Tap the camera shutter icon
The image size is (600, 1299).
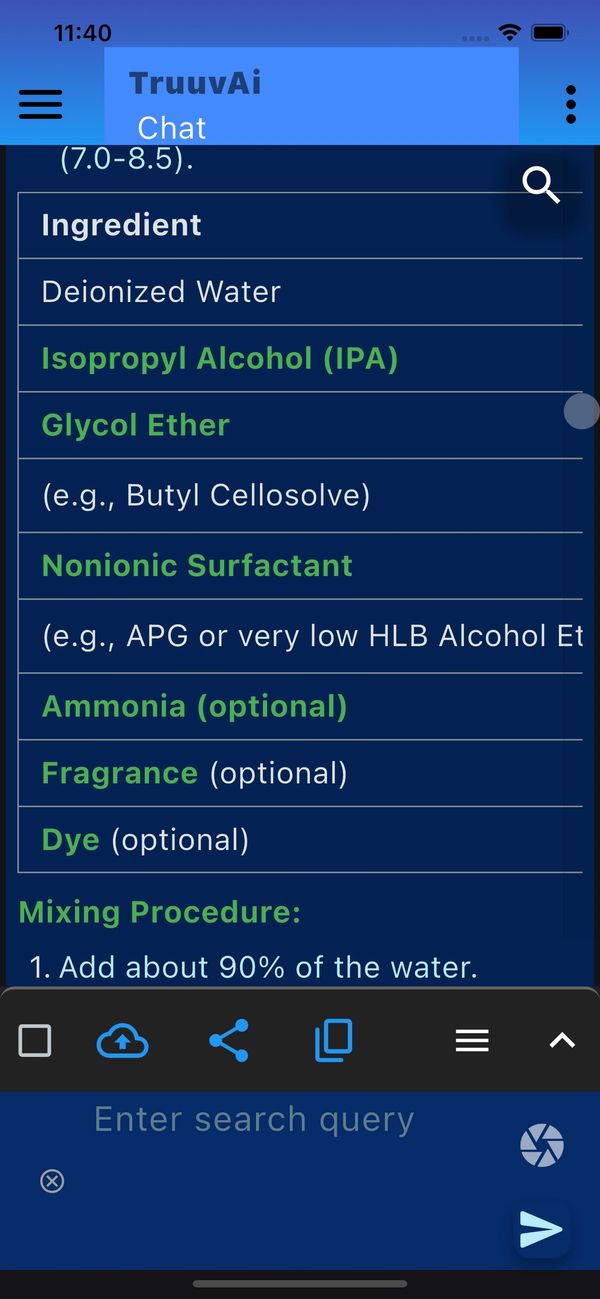pyautogui.click(x=542, y=1146)
